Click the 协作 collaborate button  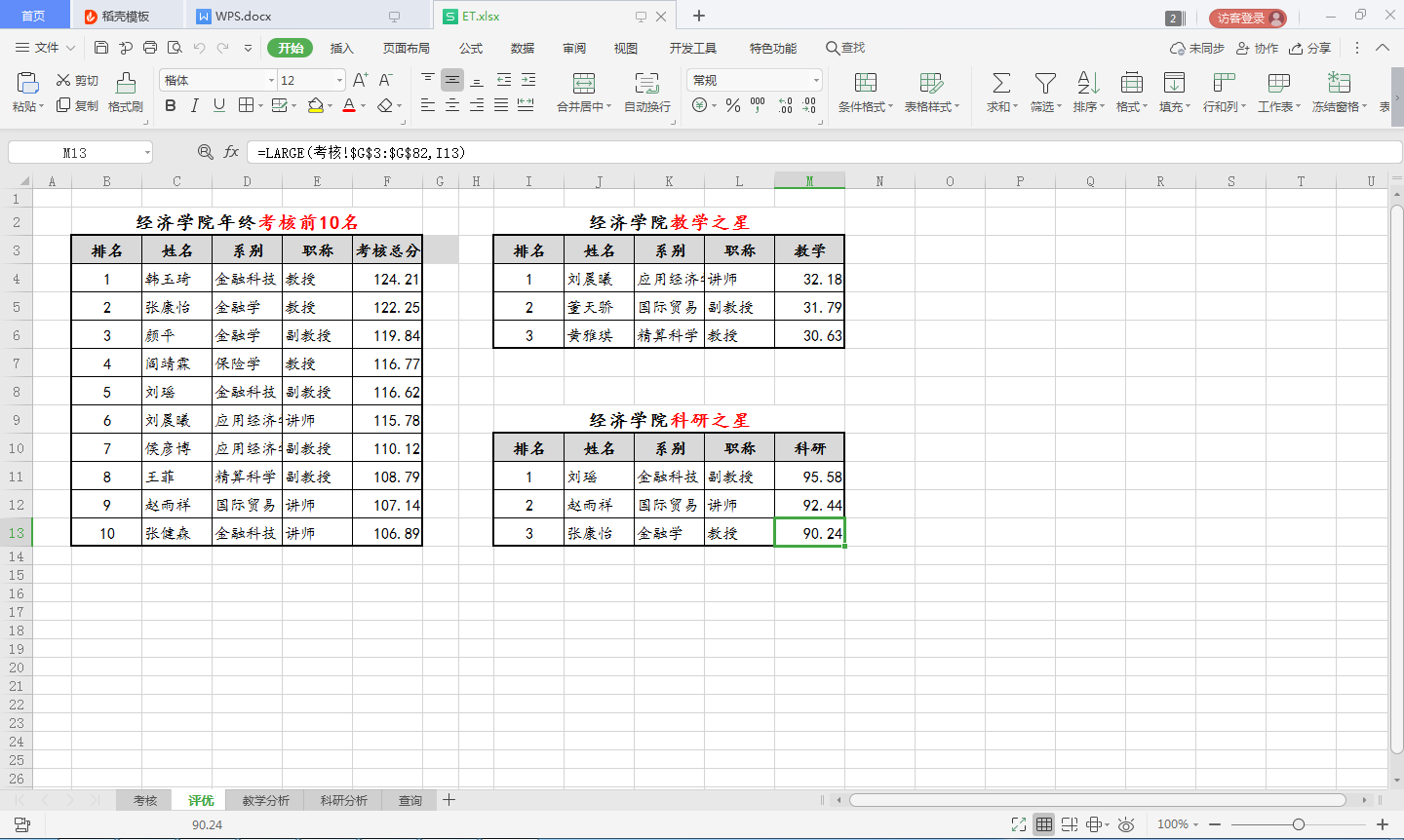point(1257,48)
